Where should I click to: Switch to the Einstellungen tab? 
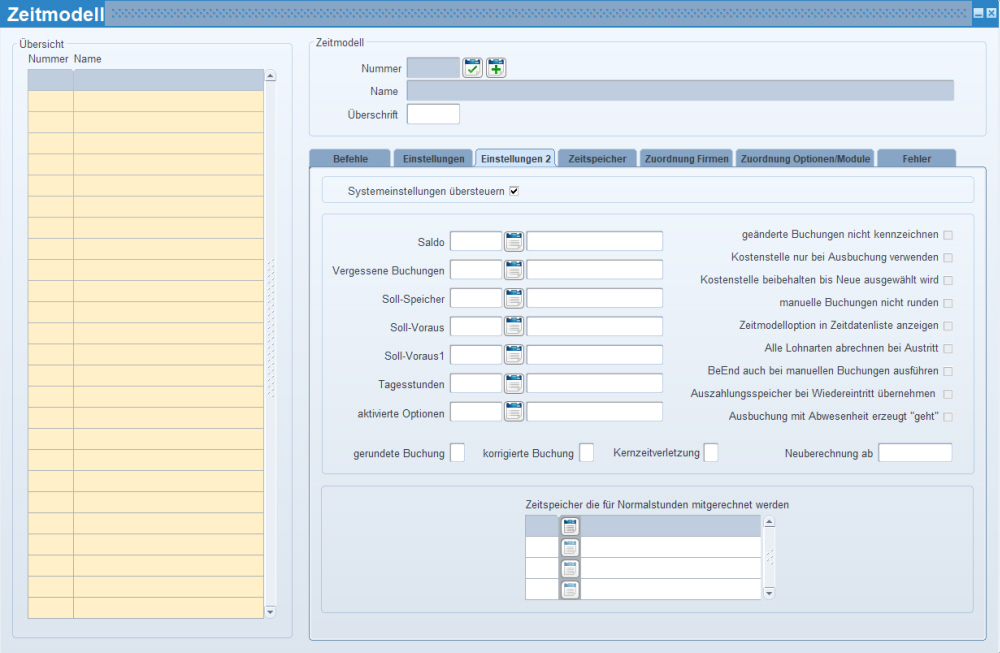[434, 158]
